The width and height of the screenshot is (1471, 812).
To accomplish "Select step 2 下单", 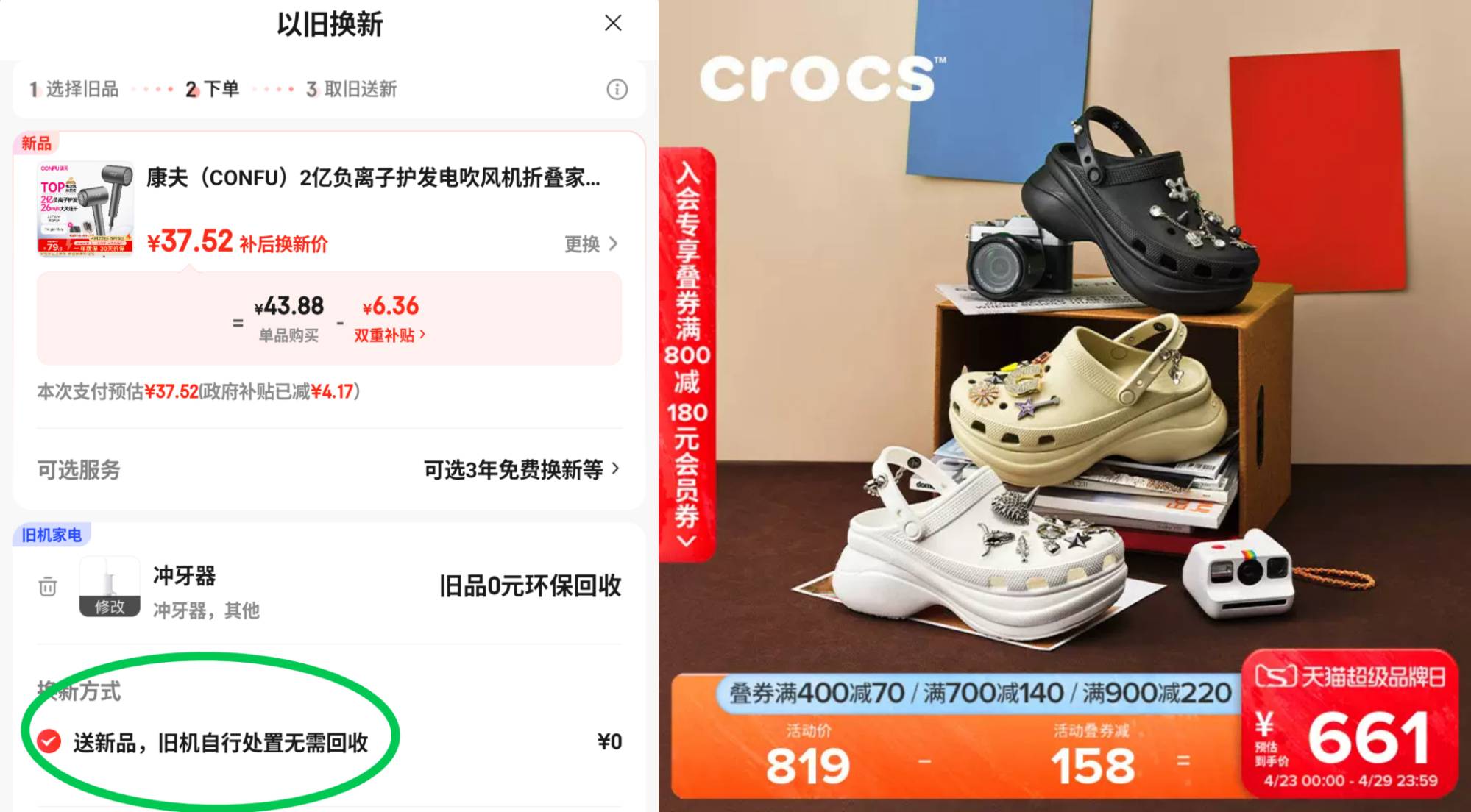I will [212, 90].
